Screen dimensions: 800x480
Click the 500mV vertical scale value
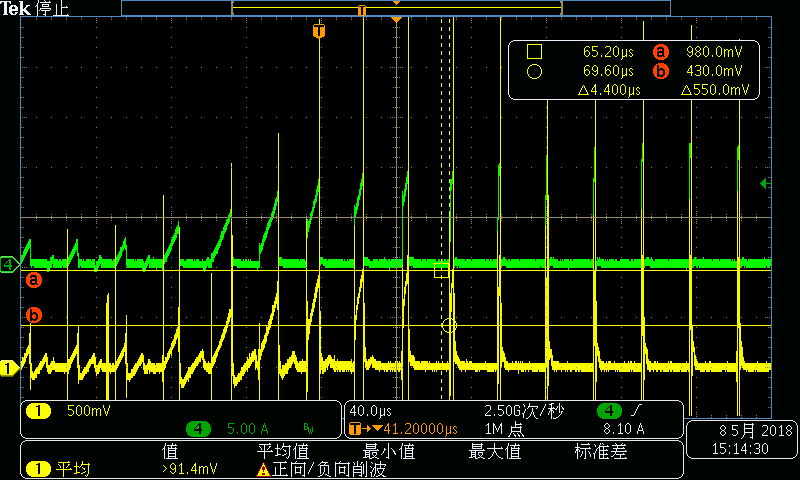tap(89, 411)
